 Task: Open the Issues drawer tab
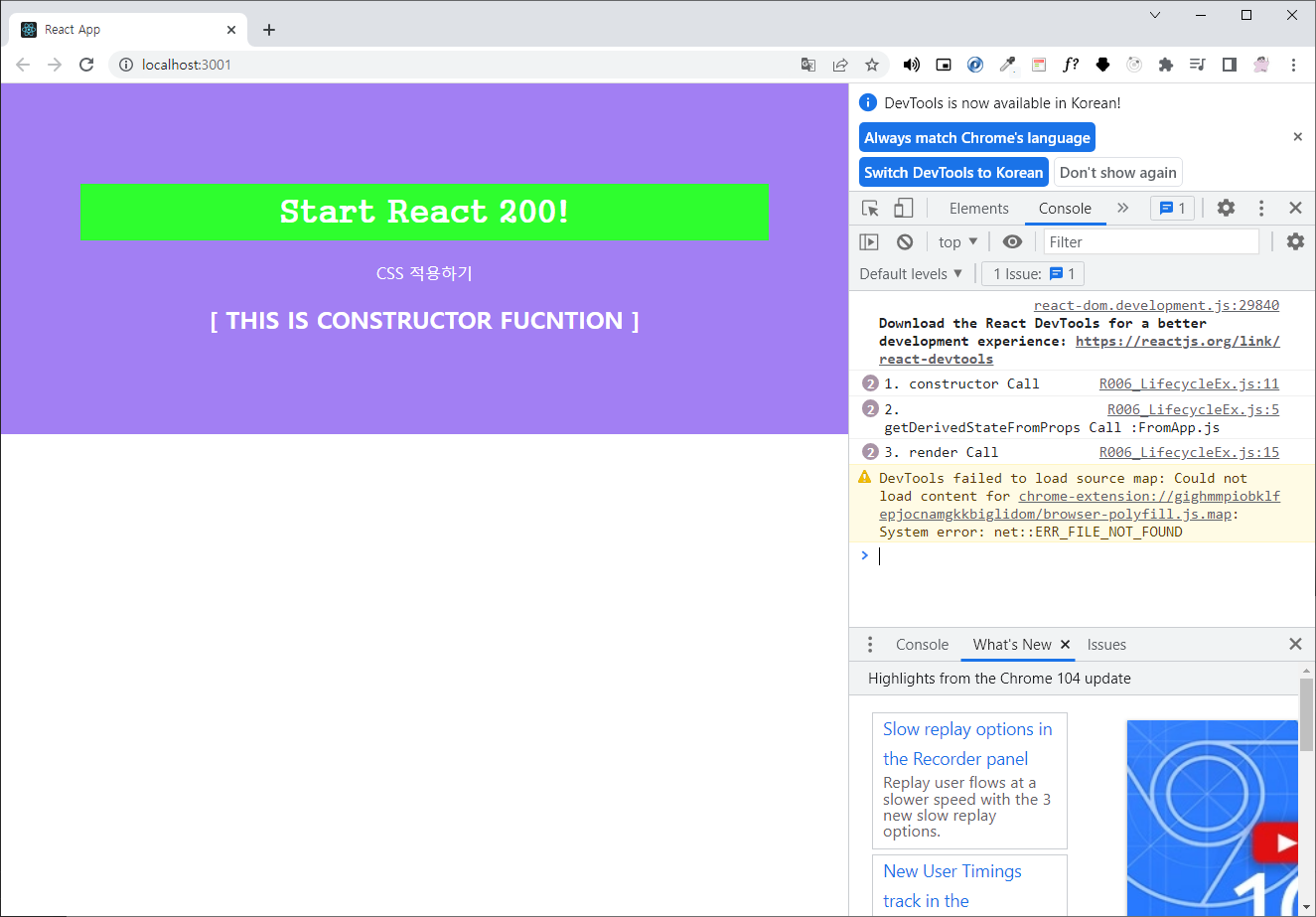click(1106, 645)
